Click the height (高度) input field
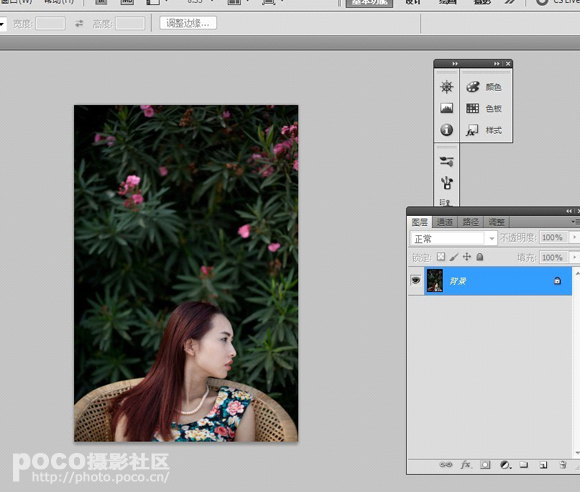 coord(130,24)
